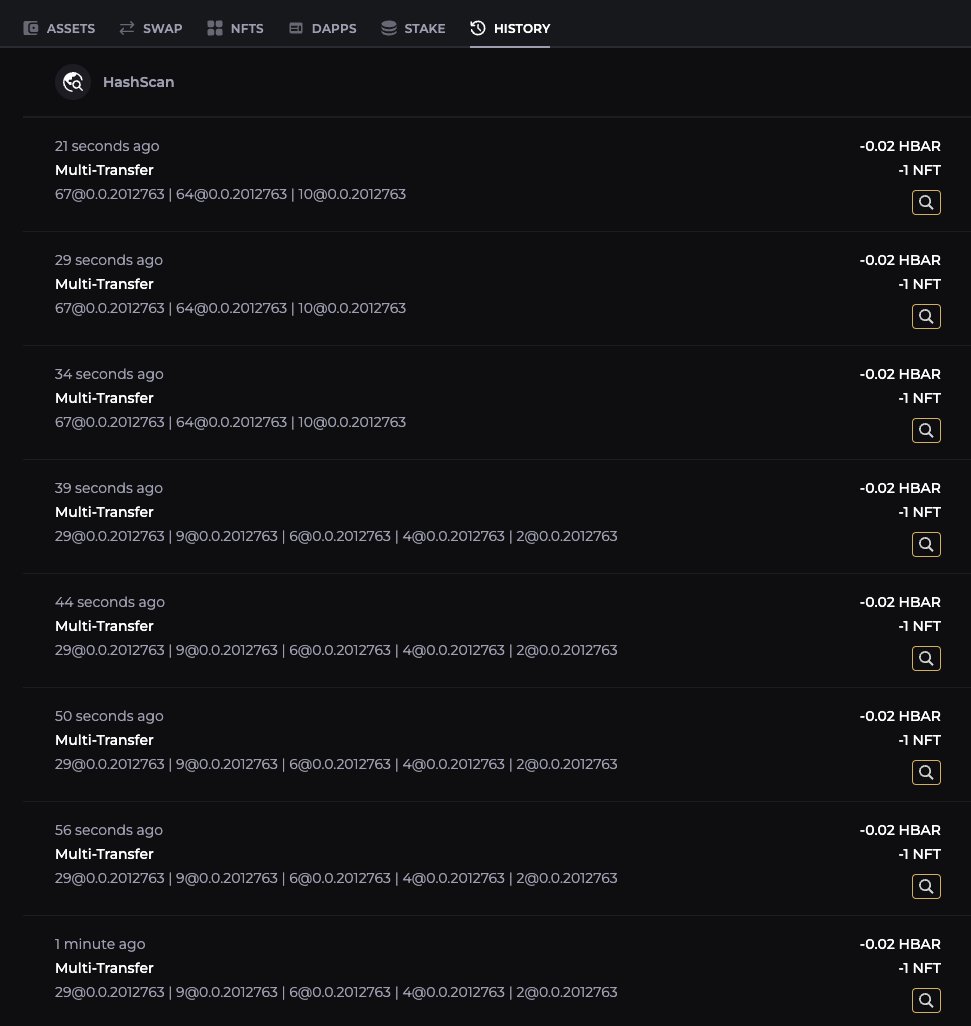Open the Stake tab

413,28
